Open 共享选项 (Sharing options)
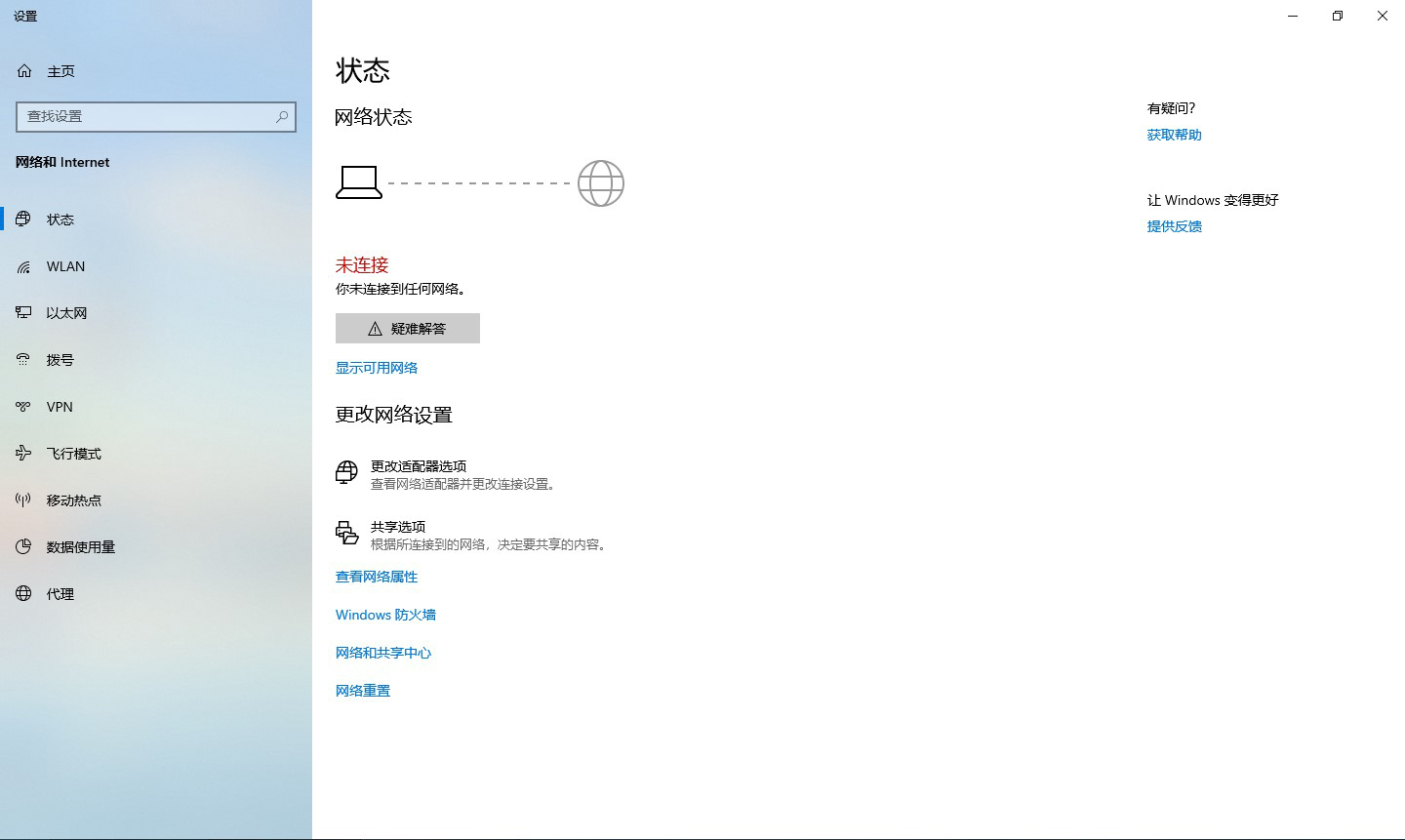 click(400, 526)
